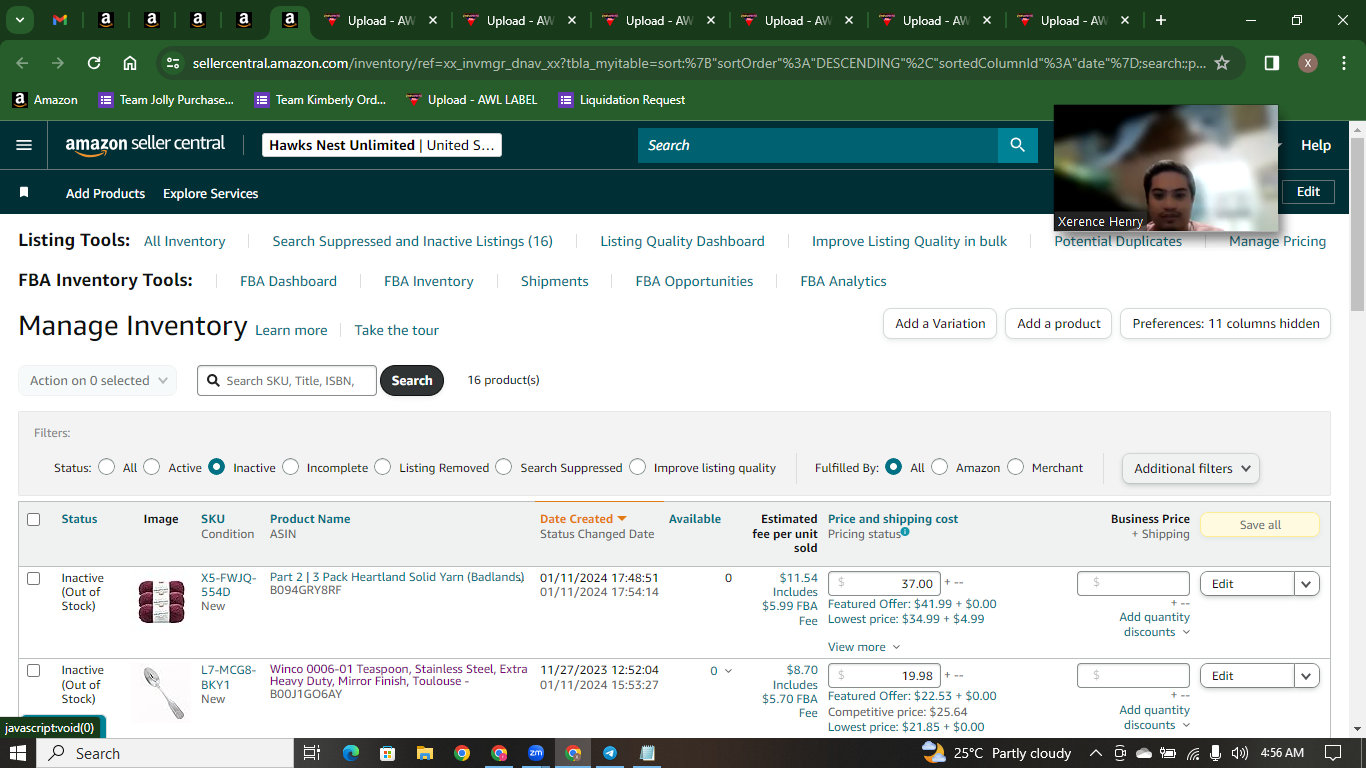The image size is (1366, 768).
Task: Open File Explorer from the taskbar
Action: point(424,753)
